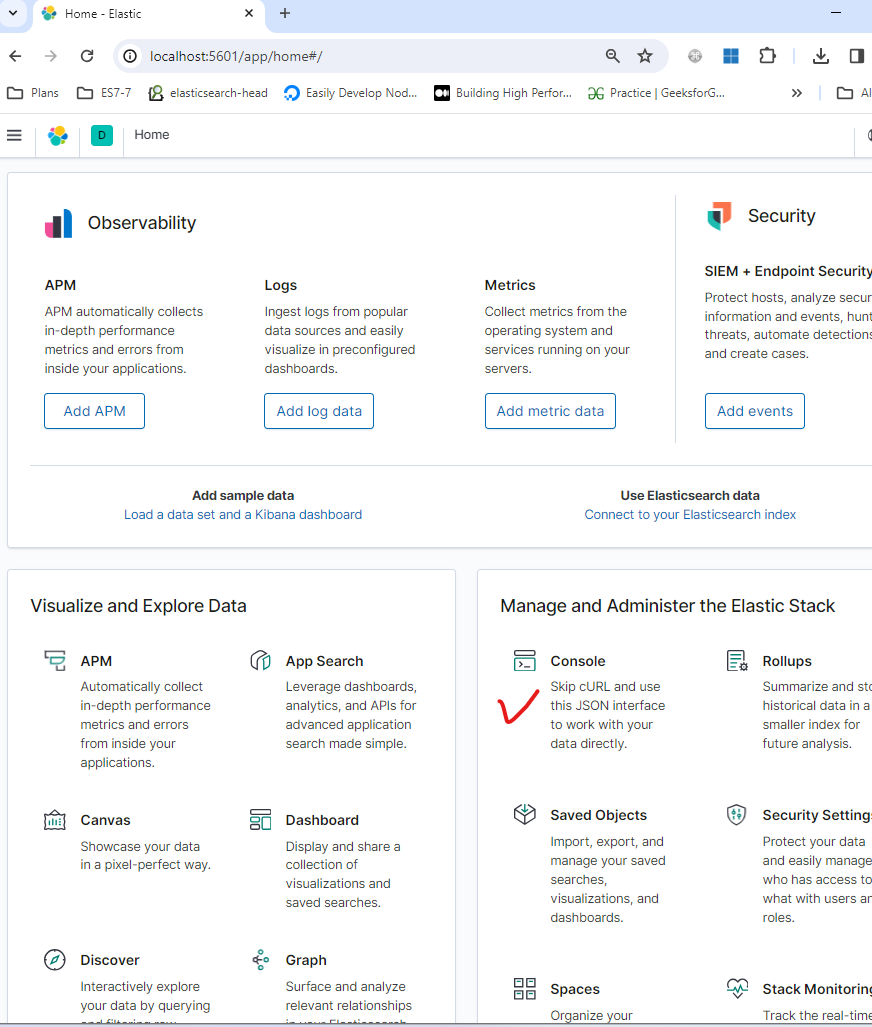Click the Saved Objects icon

click(524, 813)
